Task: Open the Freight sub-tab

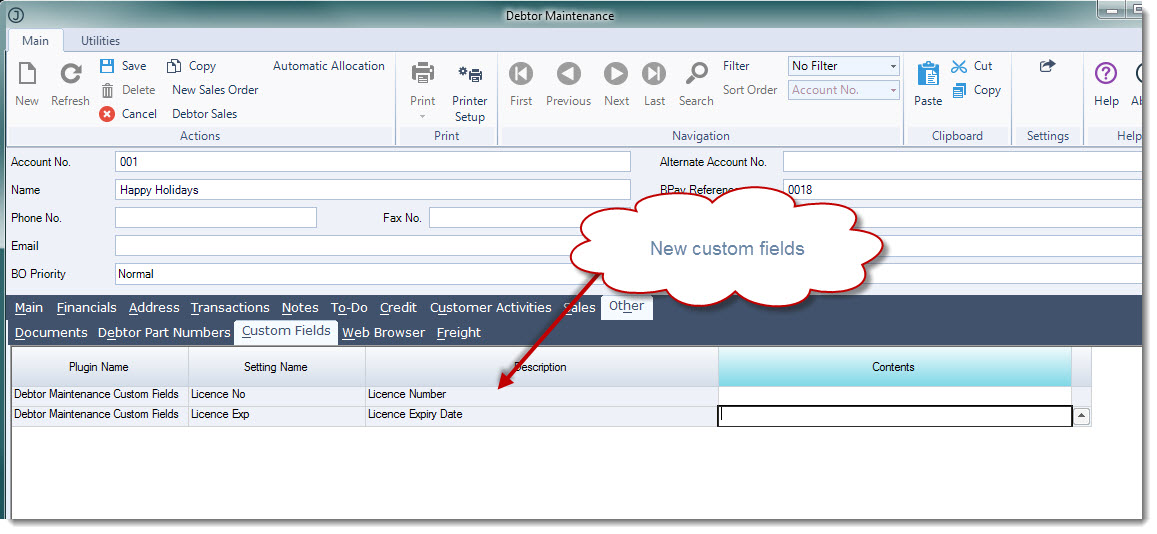Action: (459, 333)
